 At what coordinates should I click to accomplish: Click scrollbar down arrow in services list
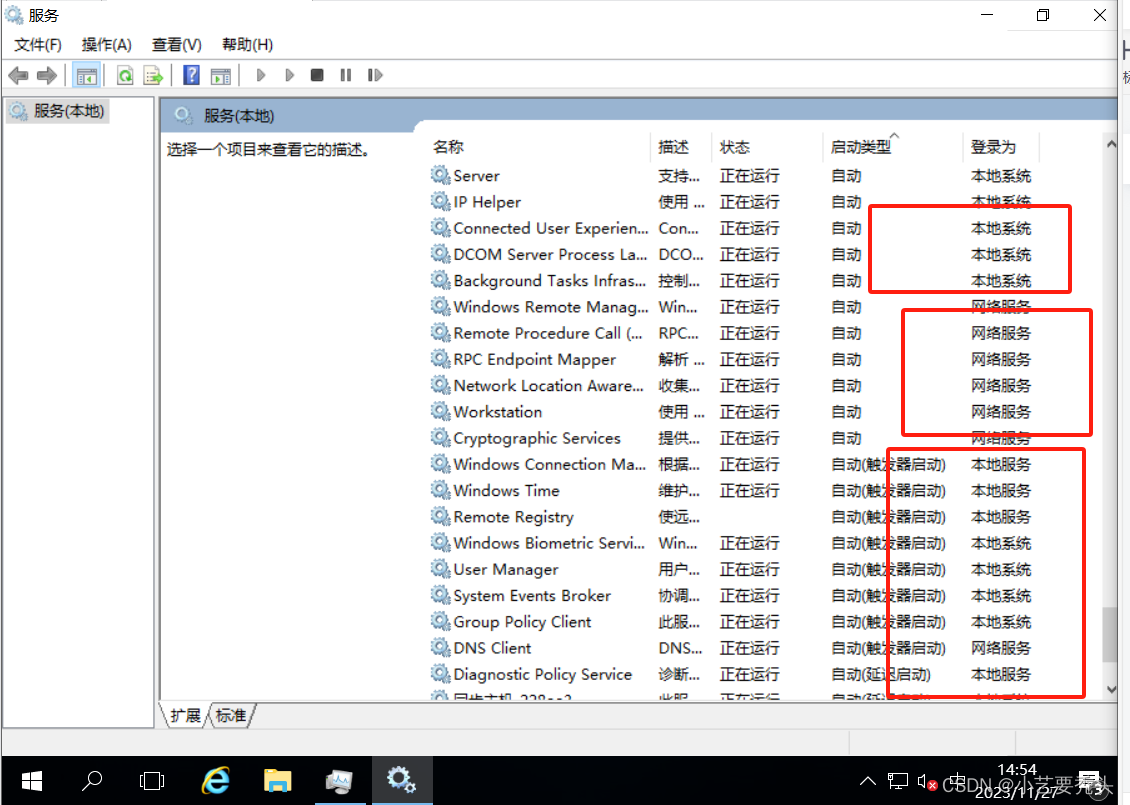click(x=1111, y=690)
